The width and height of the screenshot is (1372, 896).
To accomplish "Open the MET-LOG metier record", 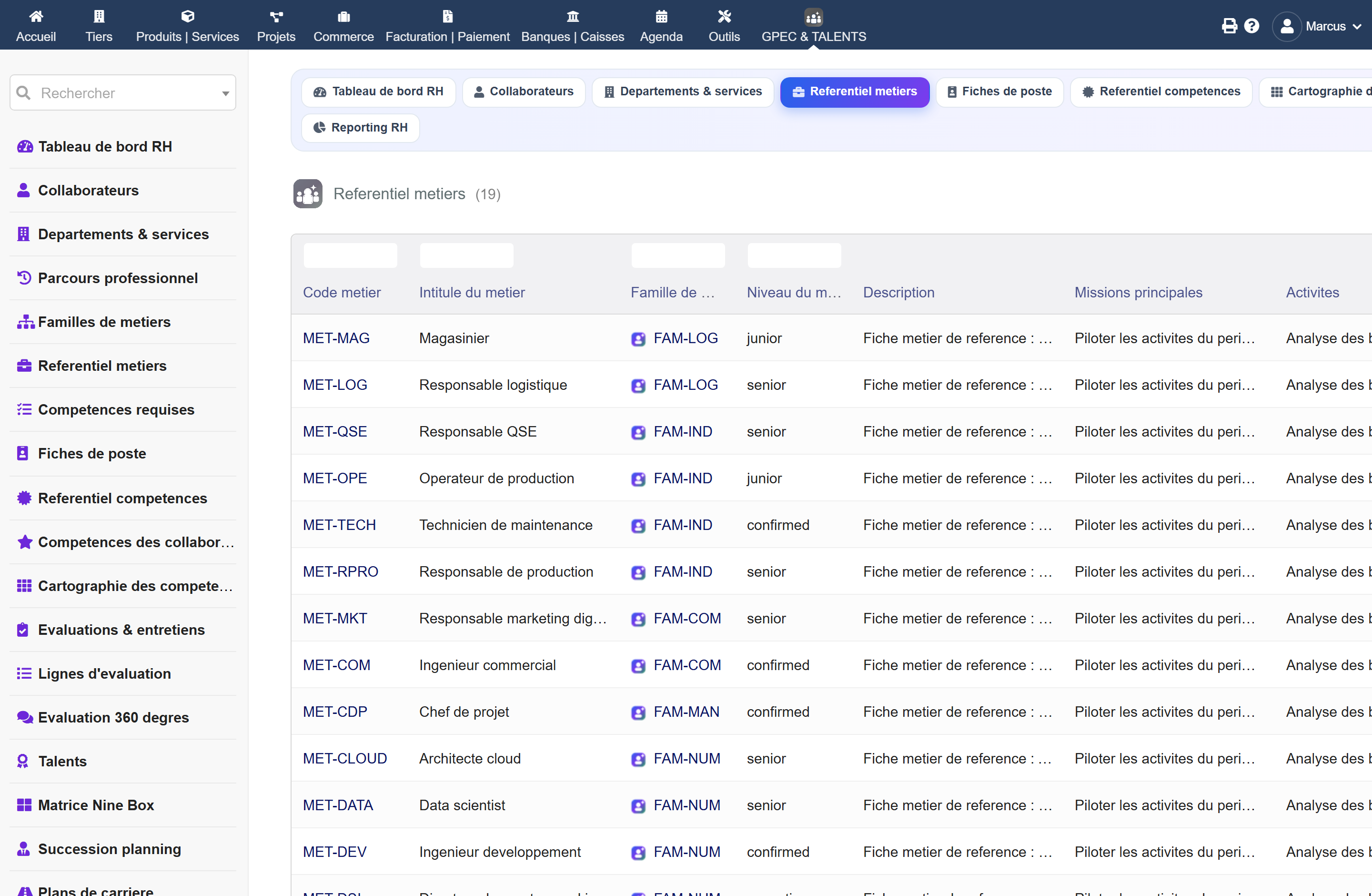I will [x=335, y=385].
